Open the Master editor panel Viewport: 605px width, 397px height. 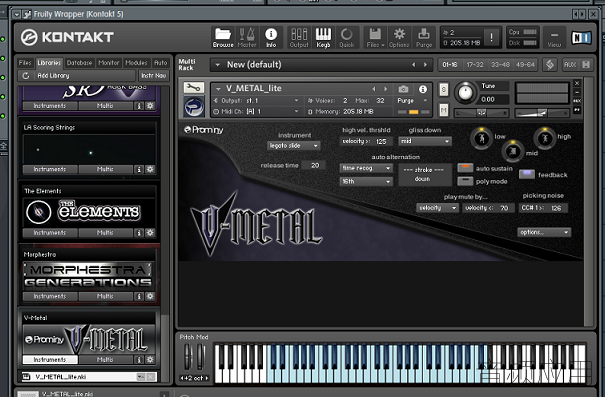click(x=247, y=37)
